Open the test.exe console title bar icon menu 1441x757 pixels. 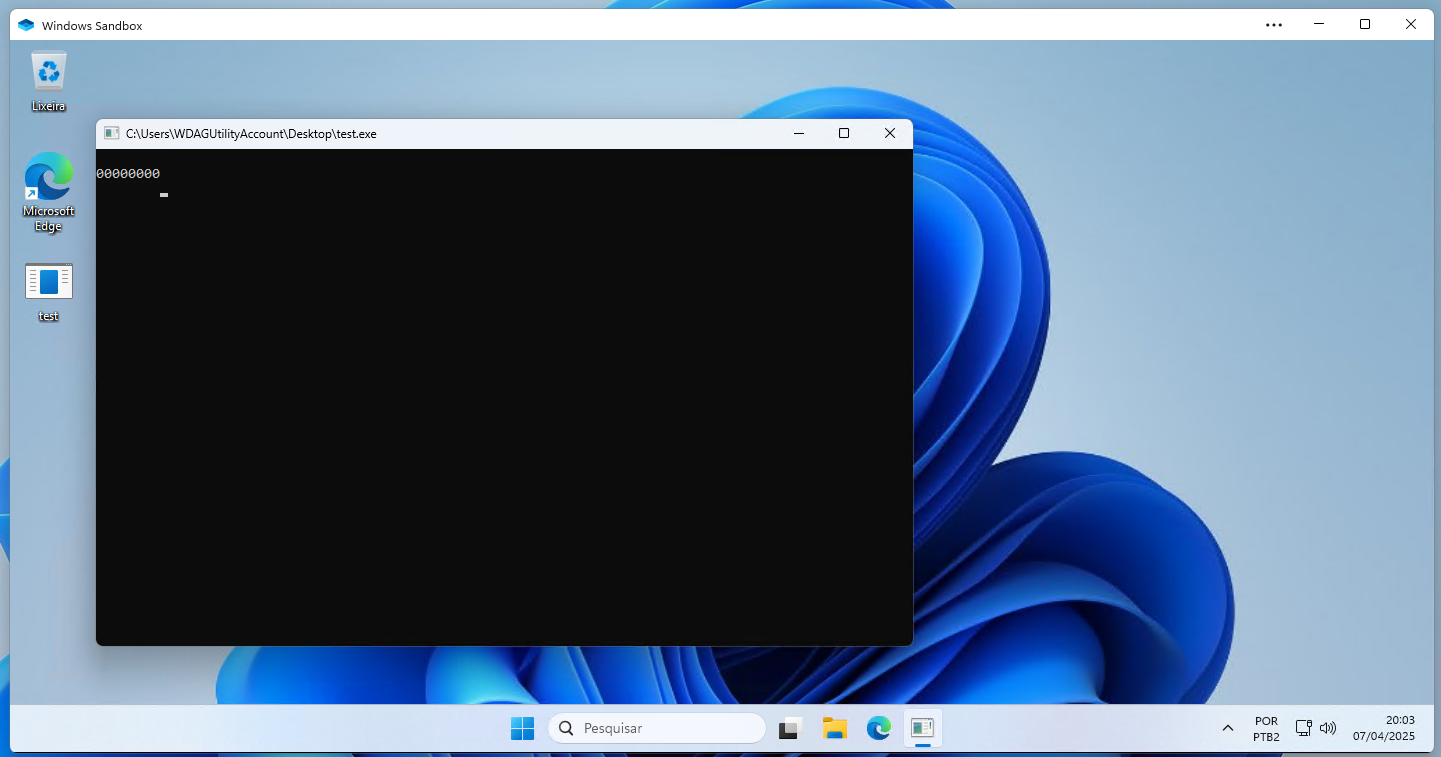[x=112, y=134]
